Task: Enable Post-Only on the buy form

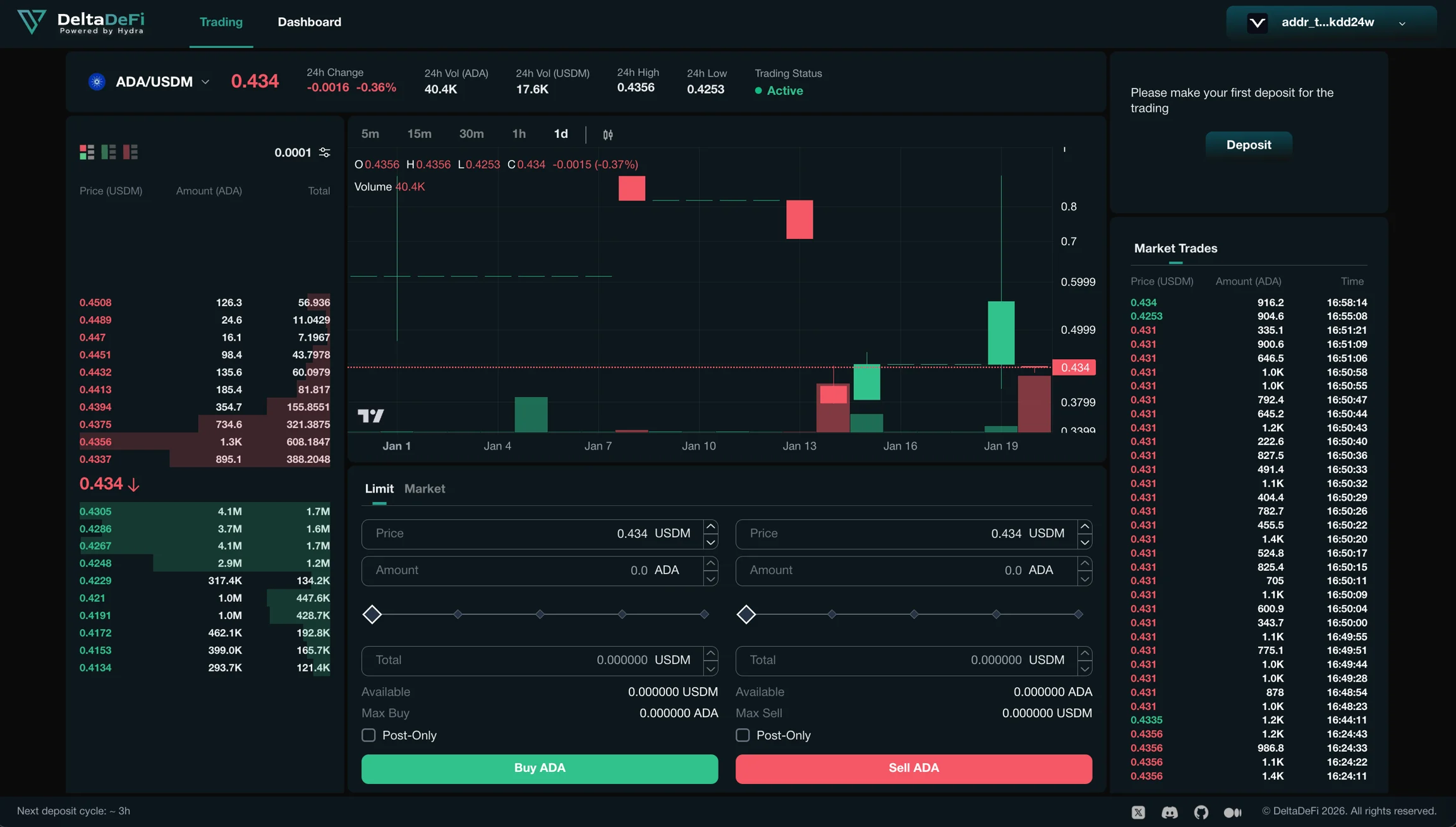Action: coord(368,735)
